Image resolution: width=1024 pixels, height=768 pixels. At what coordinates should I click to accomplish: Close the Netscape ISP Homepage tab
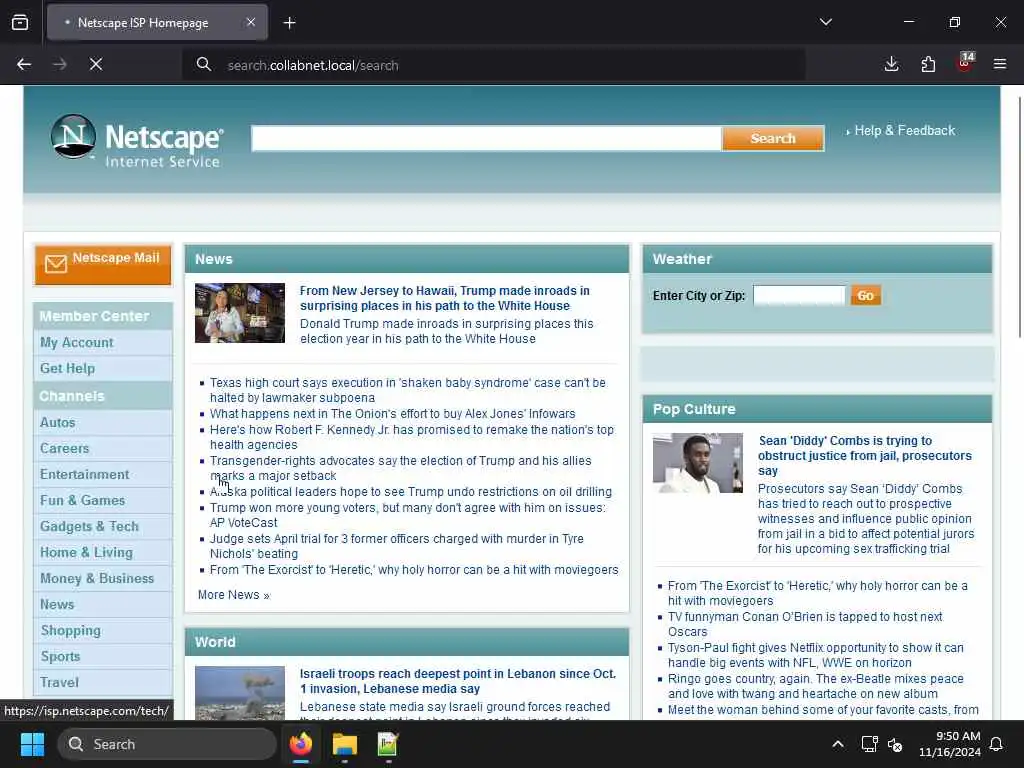pos(251,22)
